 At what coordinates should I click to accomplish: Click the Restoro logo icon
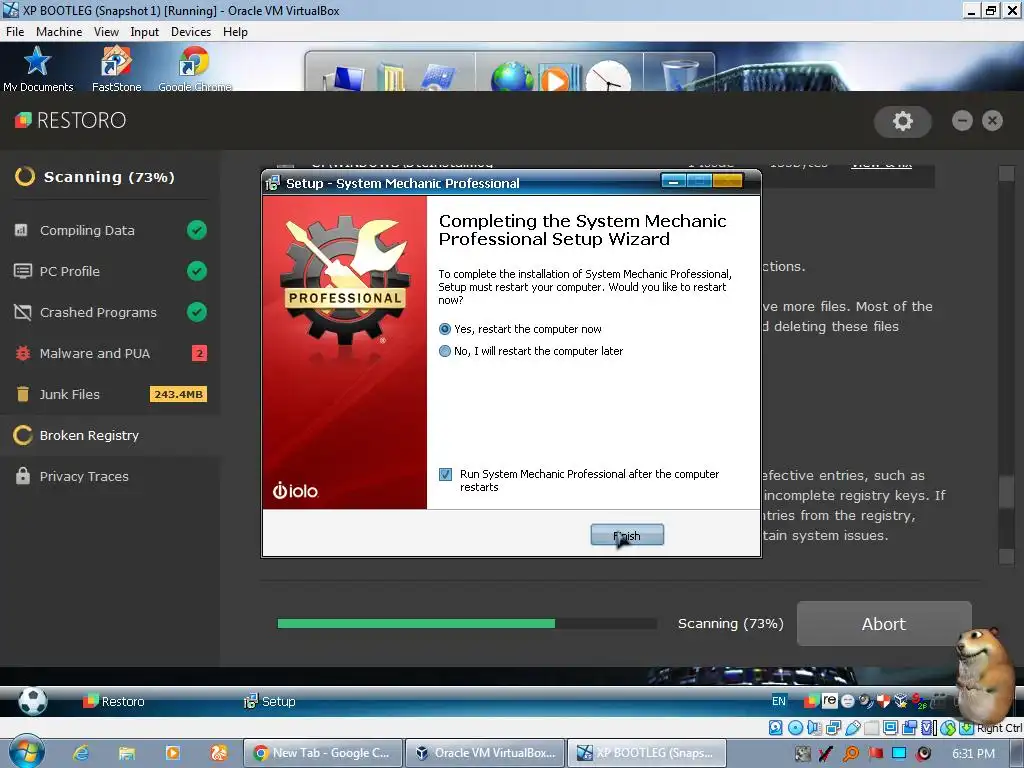click(x=23, y=120)
